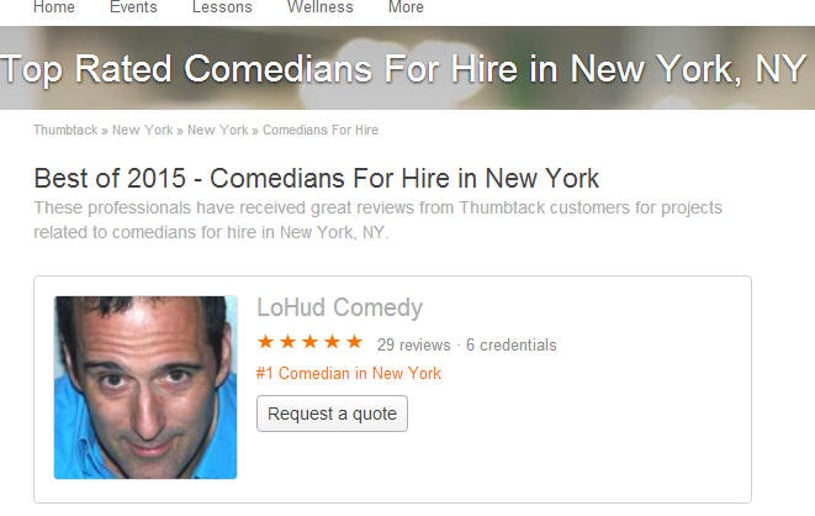Open the Comedians For Hire breadcrumb
This screenshot has width=815, height=516.
point(320,130)
